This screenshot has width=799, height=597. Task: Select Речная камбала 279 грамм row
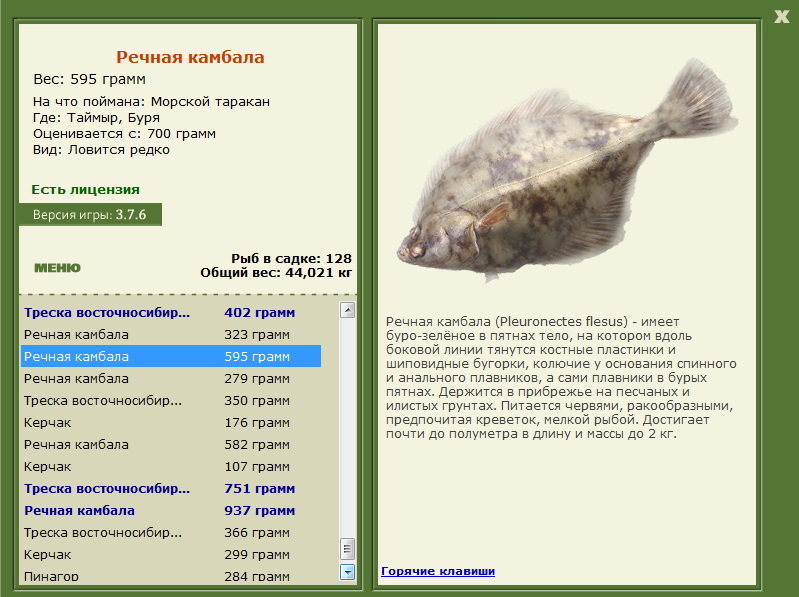[x=171, y=378]
